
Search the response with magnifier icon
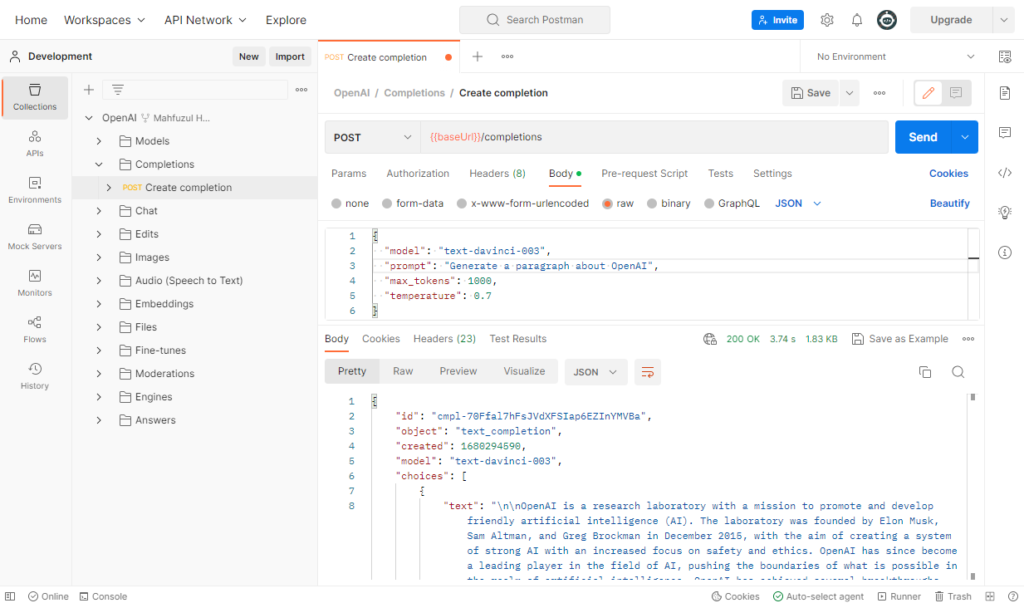[957, 372]
